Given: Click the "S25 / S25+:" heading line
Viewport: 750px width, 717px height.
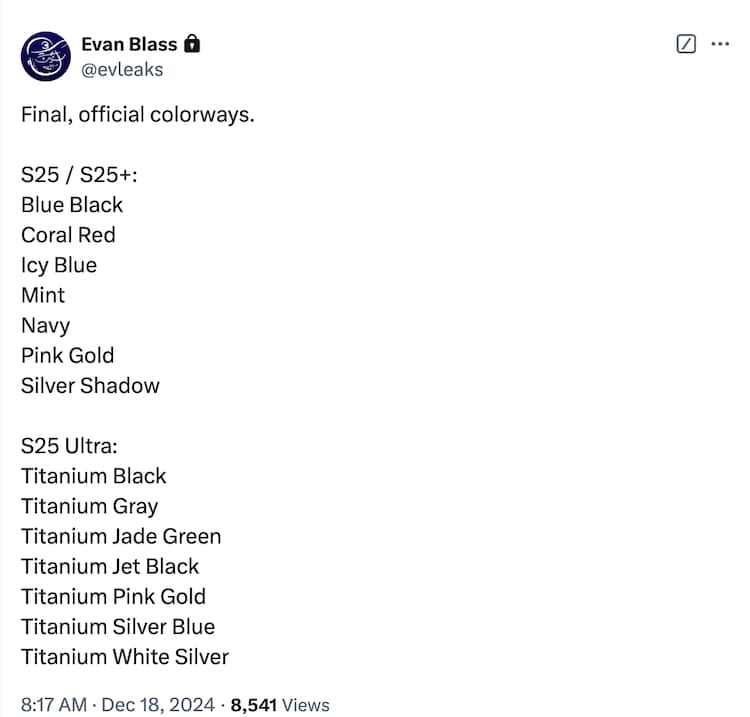Looking at the screenshot, I should [79, 175].
